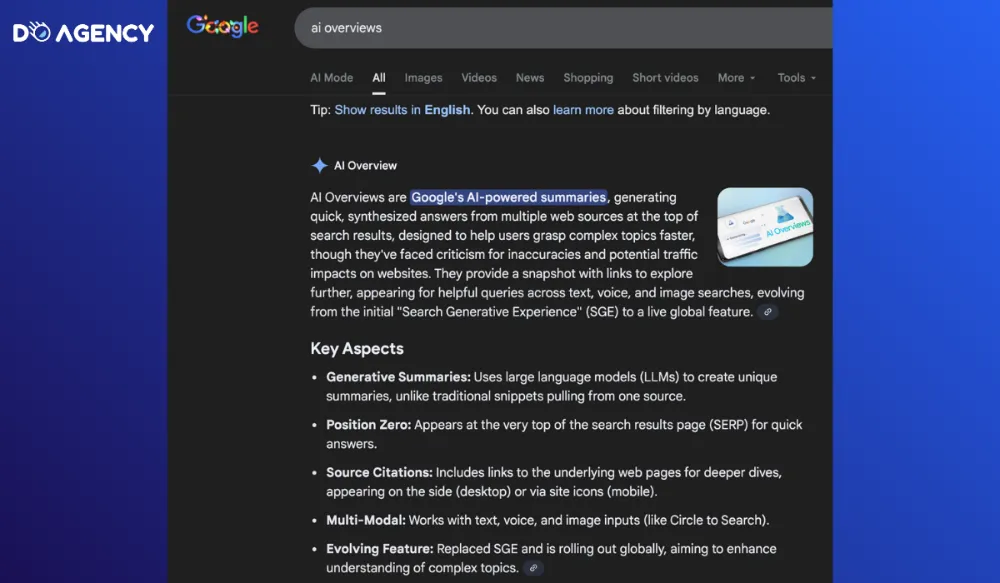Click the AI Overview sparkle icon
Viewport: 1000px width, 583px height.
click(x=319, y=166)
